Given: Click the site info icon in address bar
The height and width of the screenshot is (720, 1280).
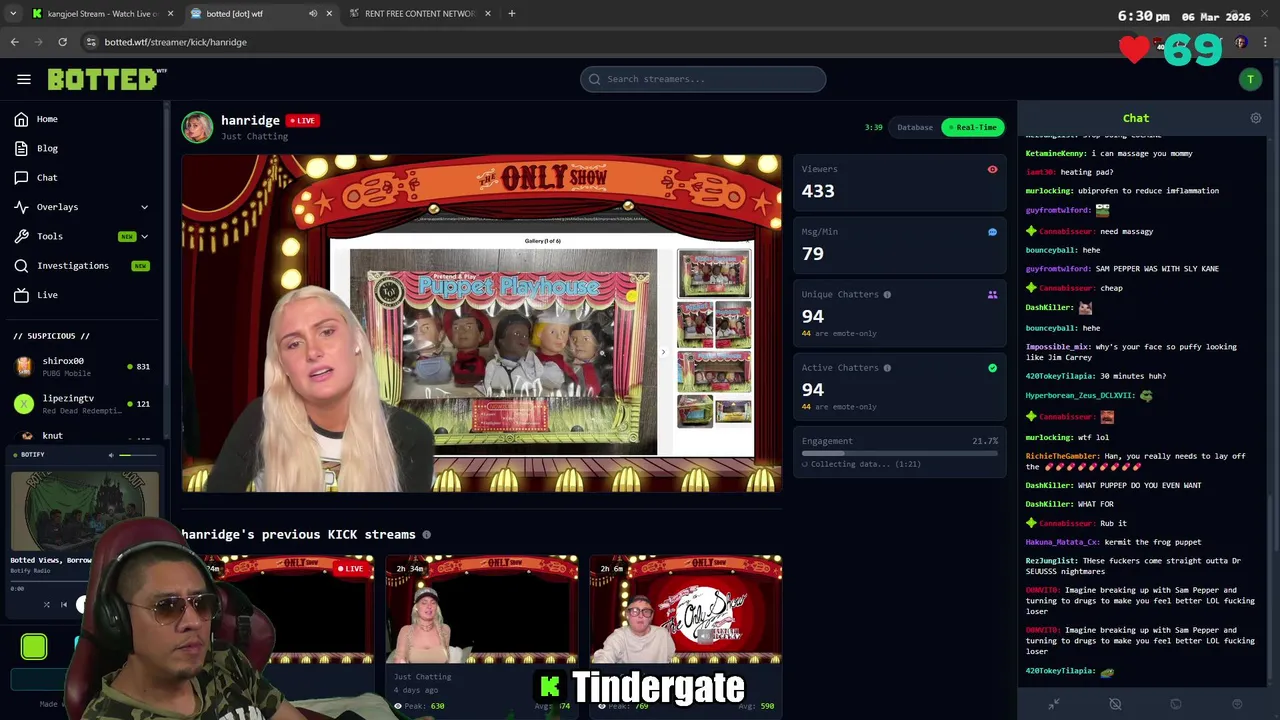Looking at the screenshot, I should [x=91, y=42].
